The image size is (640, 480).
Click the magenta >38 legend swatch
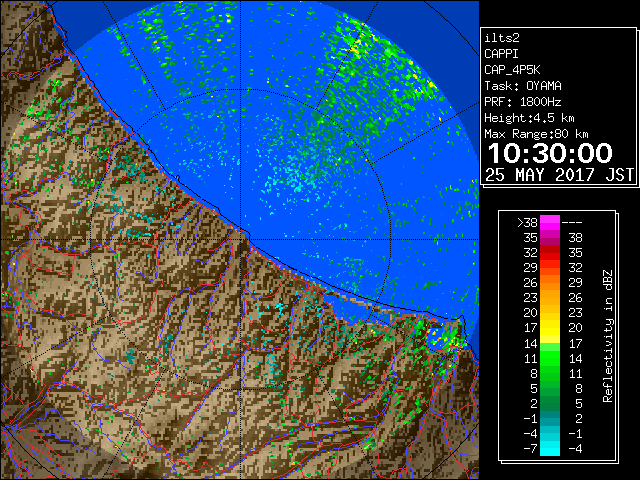550,222
